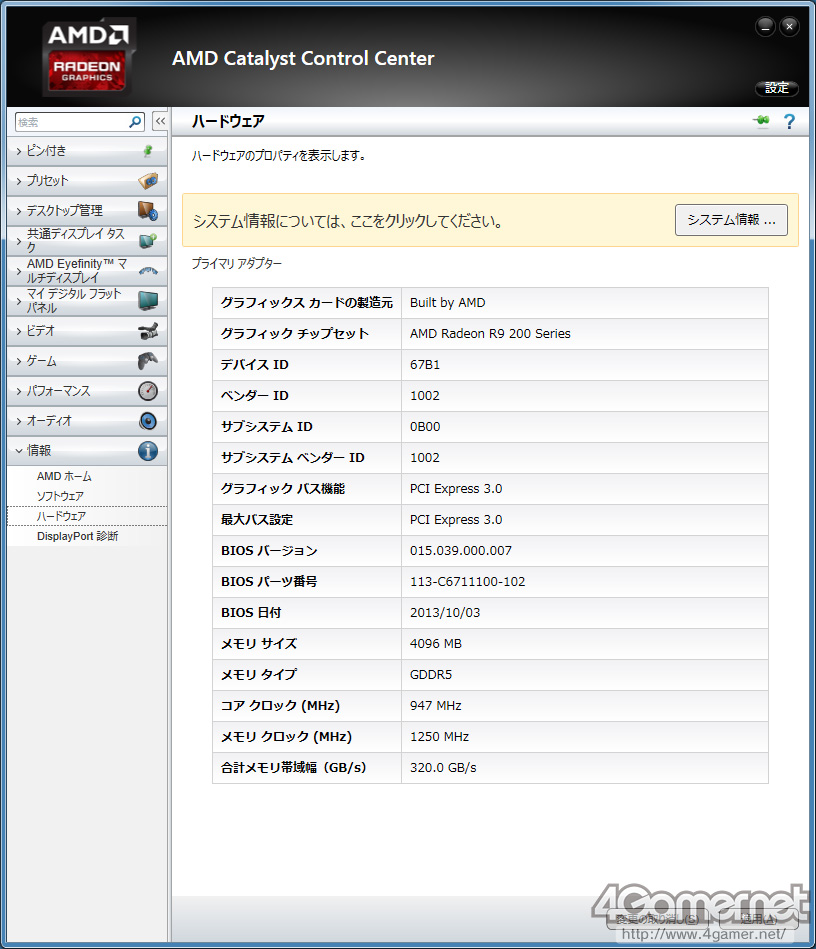
Task: Expand the 共通ディスプレイ タスク section
Action: (x=75, y=241)
